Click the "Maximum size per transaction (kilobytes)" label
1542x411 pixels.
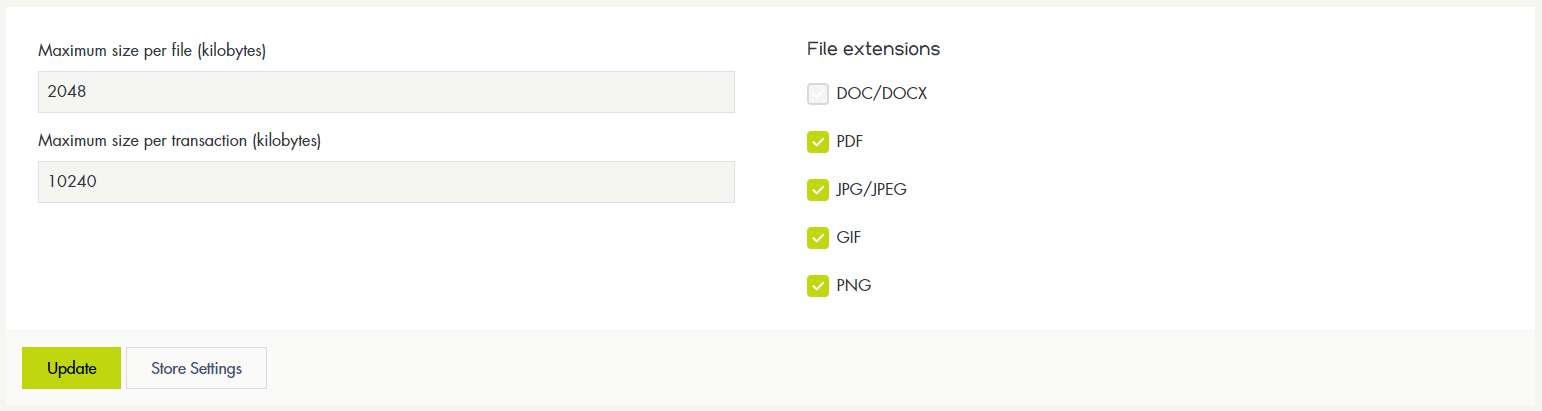pos(179,141)
